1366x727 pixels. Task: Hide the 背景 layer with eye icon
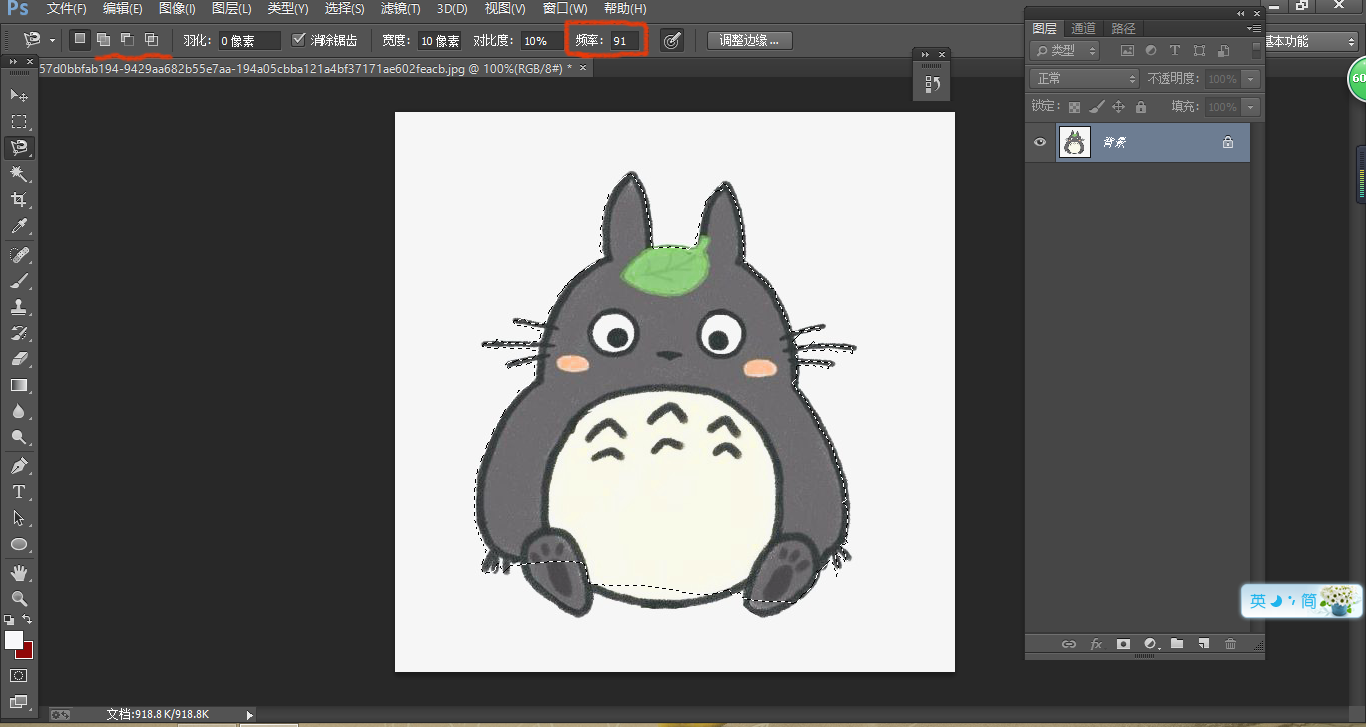coord(1040,142)
